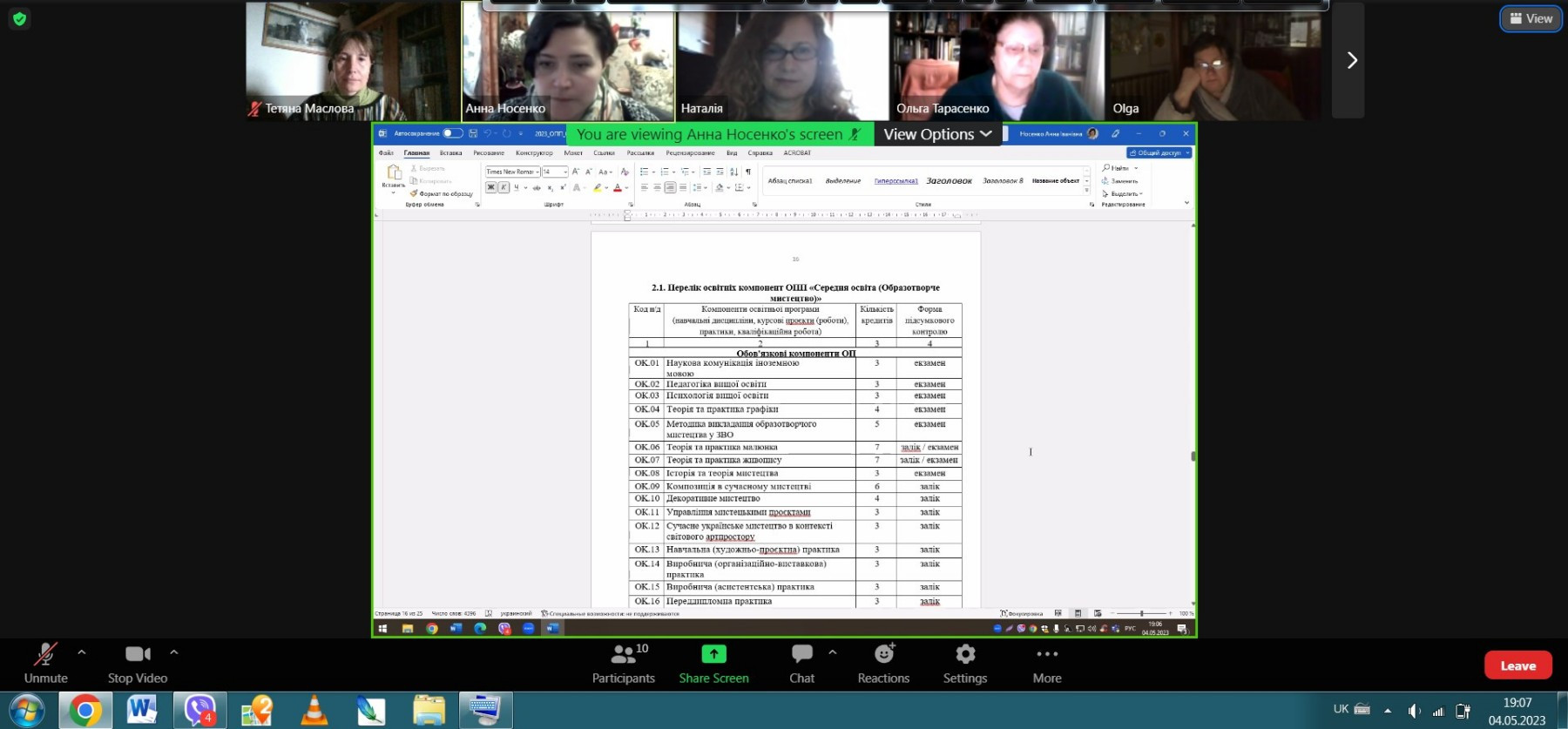1568x729 pixels.
Task: Switch to the Главная ribbon tab
Action: [x=416, y=153]
